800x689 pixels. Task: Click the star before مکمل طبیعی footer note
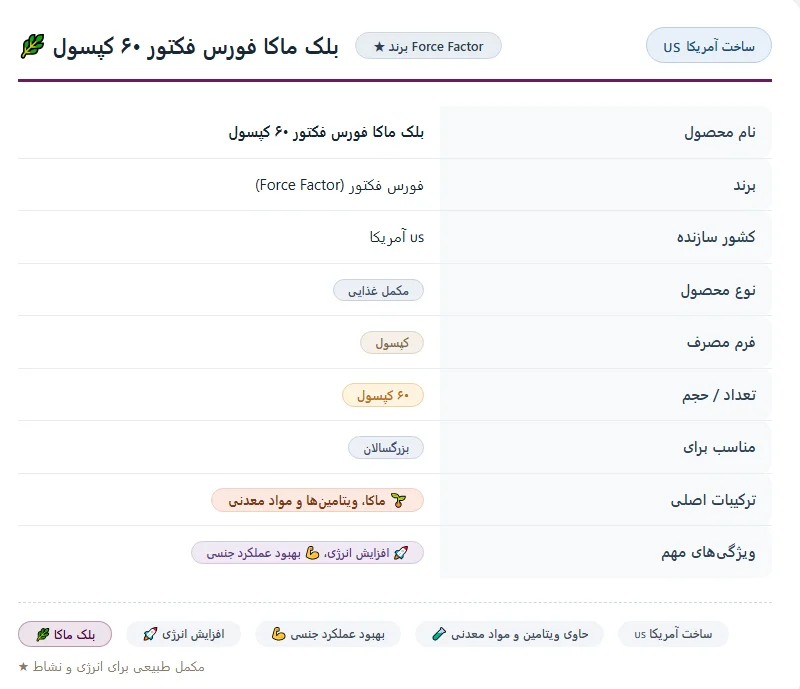[23, 667]
